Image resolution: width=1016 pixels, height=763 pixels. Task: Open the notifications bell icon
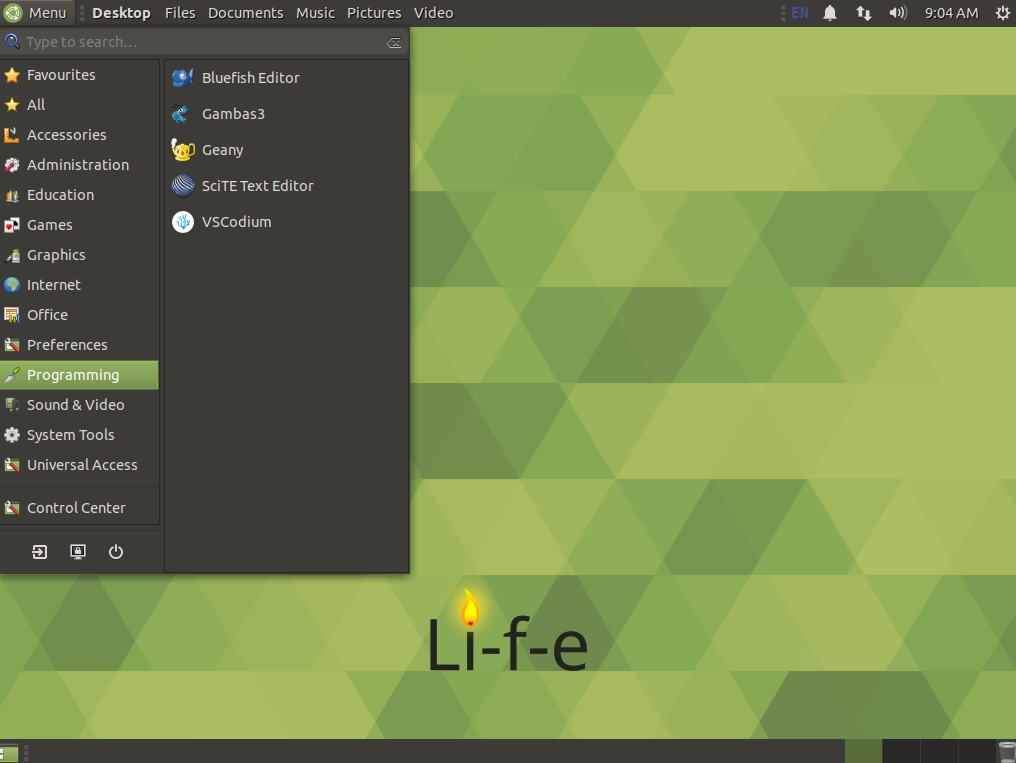pos(830,13)
